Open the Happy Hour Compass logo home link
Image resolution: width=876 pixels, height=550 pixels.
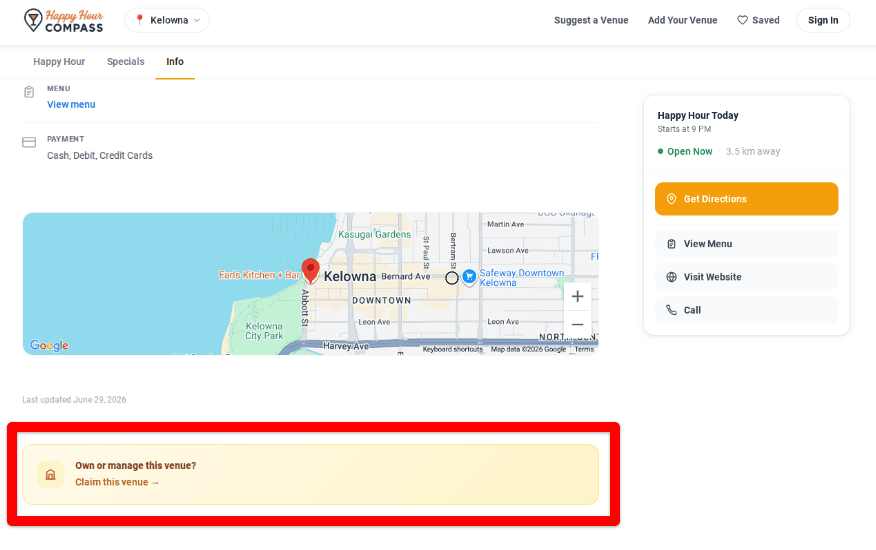pos(63,21)
